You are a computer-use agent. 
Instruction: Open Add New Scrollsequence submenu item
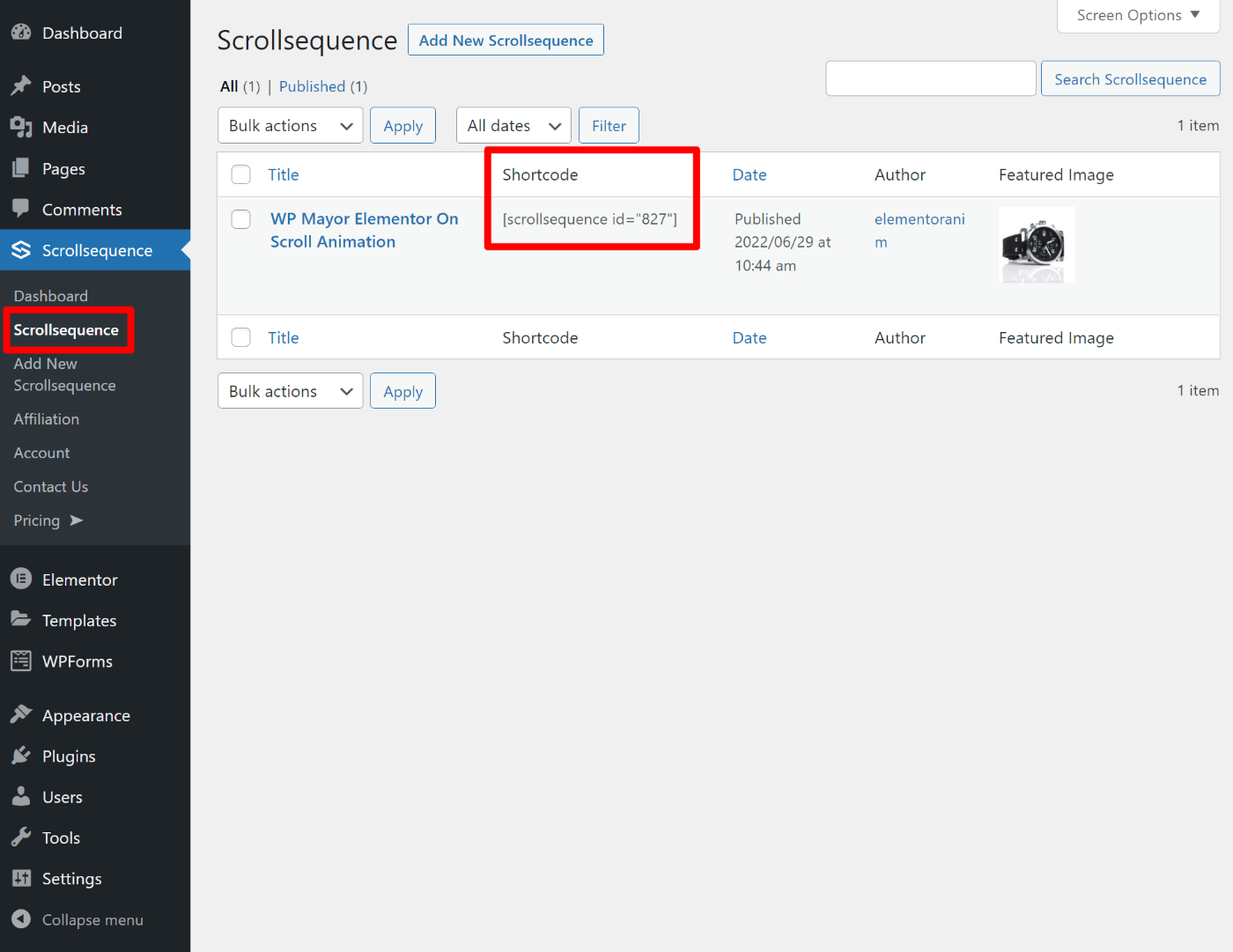[64, 374]
